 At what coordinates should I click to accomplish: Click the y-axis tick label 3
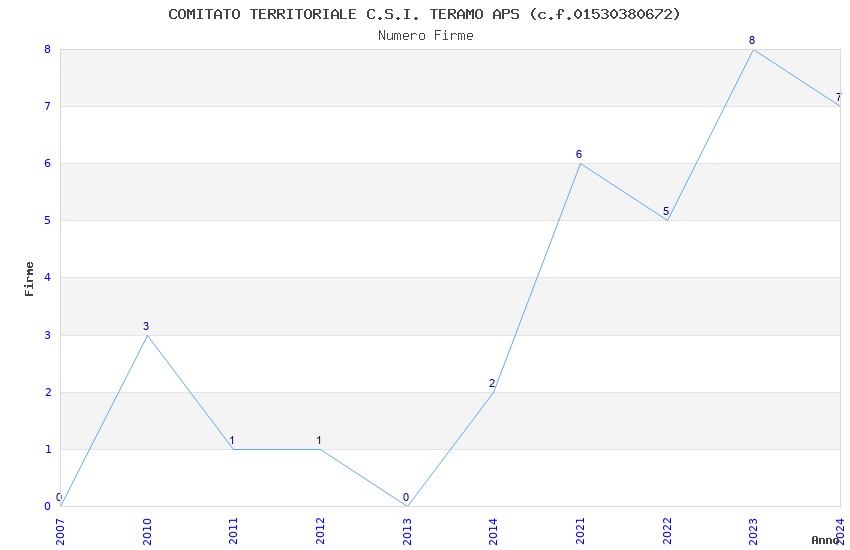[48, 335]
